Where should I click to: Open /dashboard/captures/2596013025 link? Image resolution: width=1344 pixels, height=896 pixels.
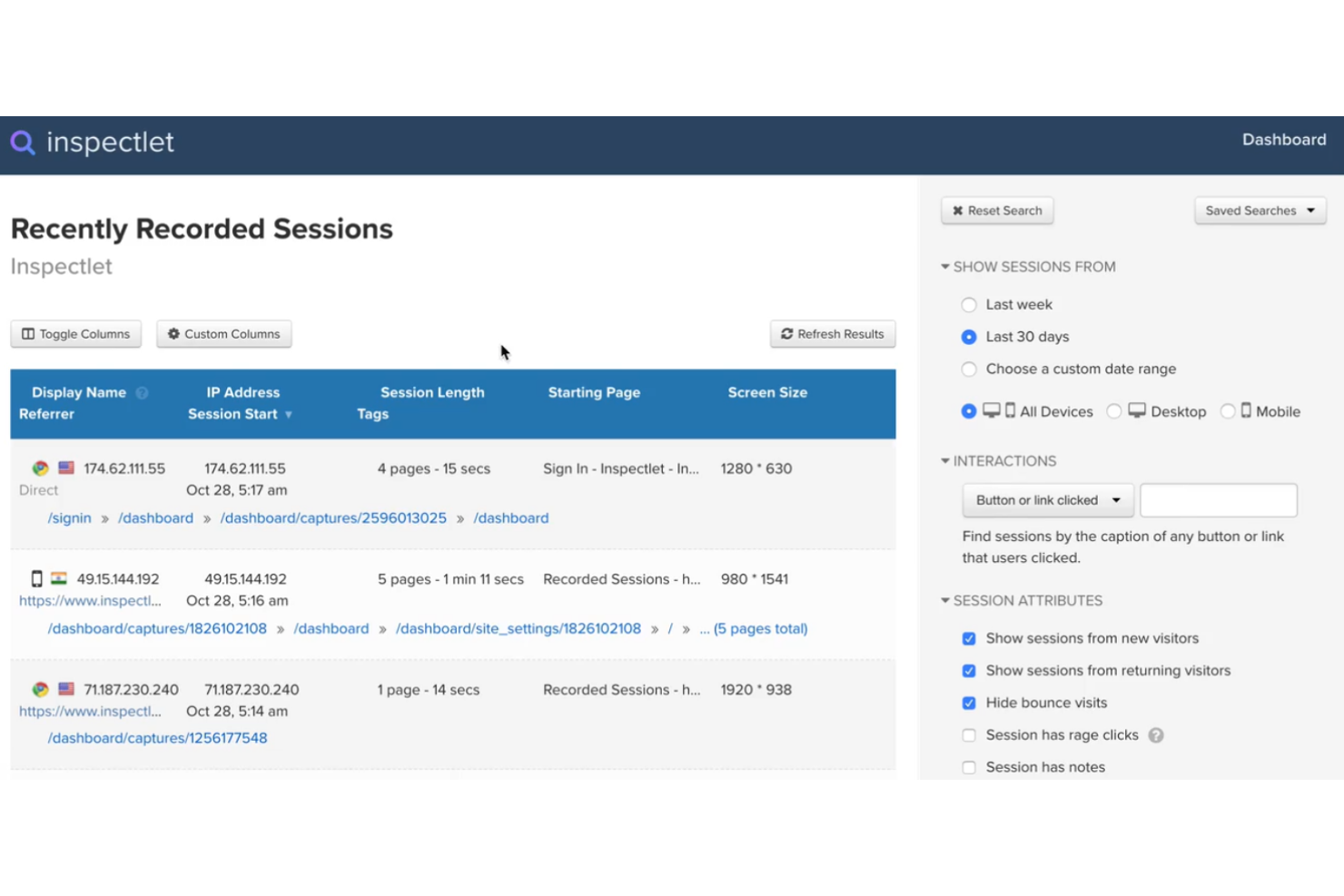333,518
